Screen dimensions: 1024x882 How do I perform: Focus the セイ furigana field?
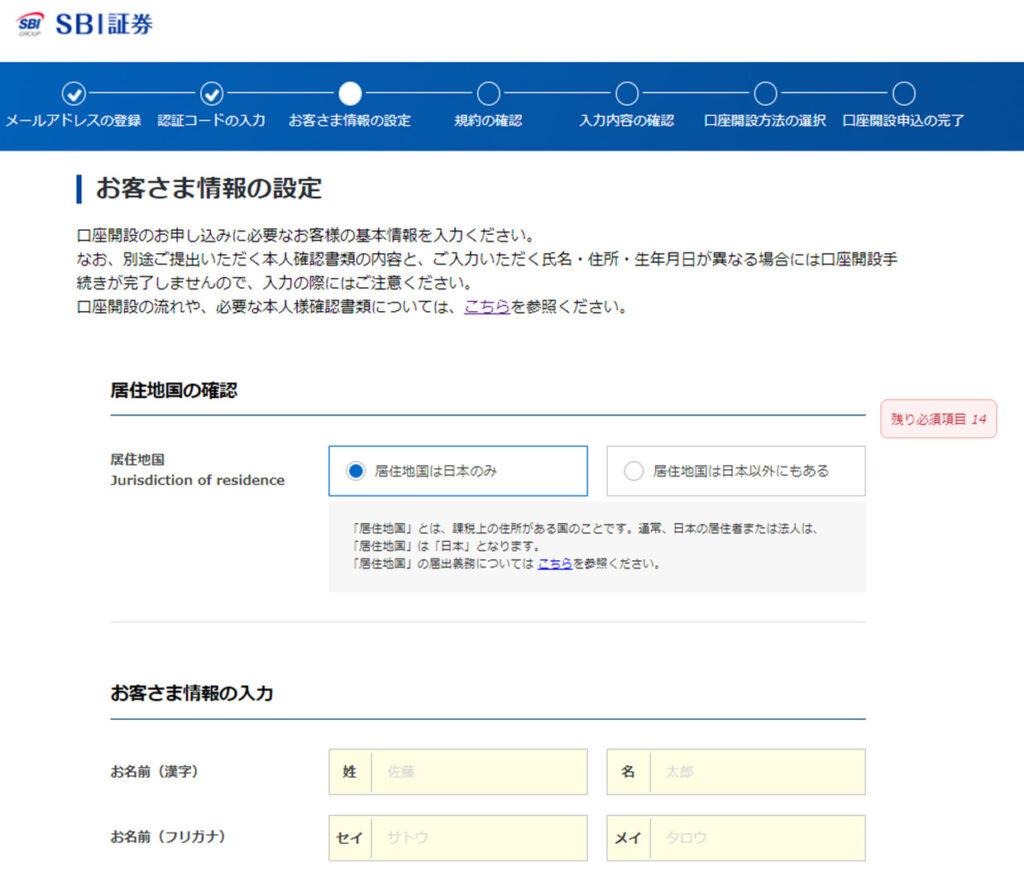click(x=458, y=838)
